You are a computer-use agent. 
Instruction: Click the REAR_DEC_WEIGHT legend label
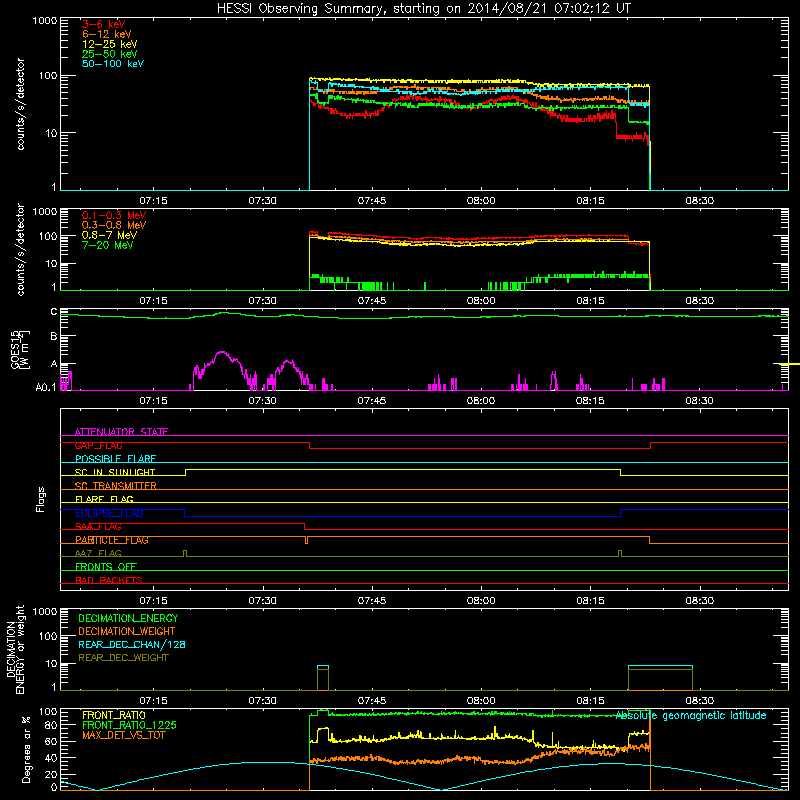coord(123,658)
